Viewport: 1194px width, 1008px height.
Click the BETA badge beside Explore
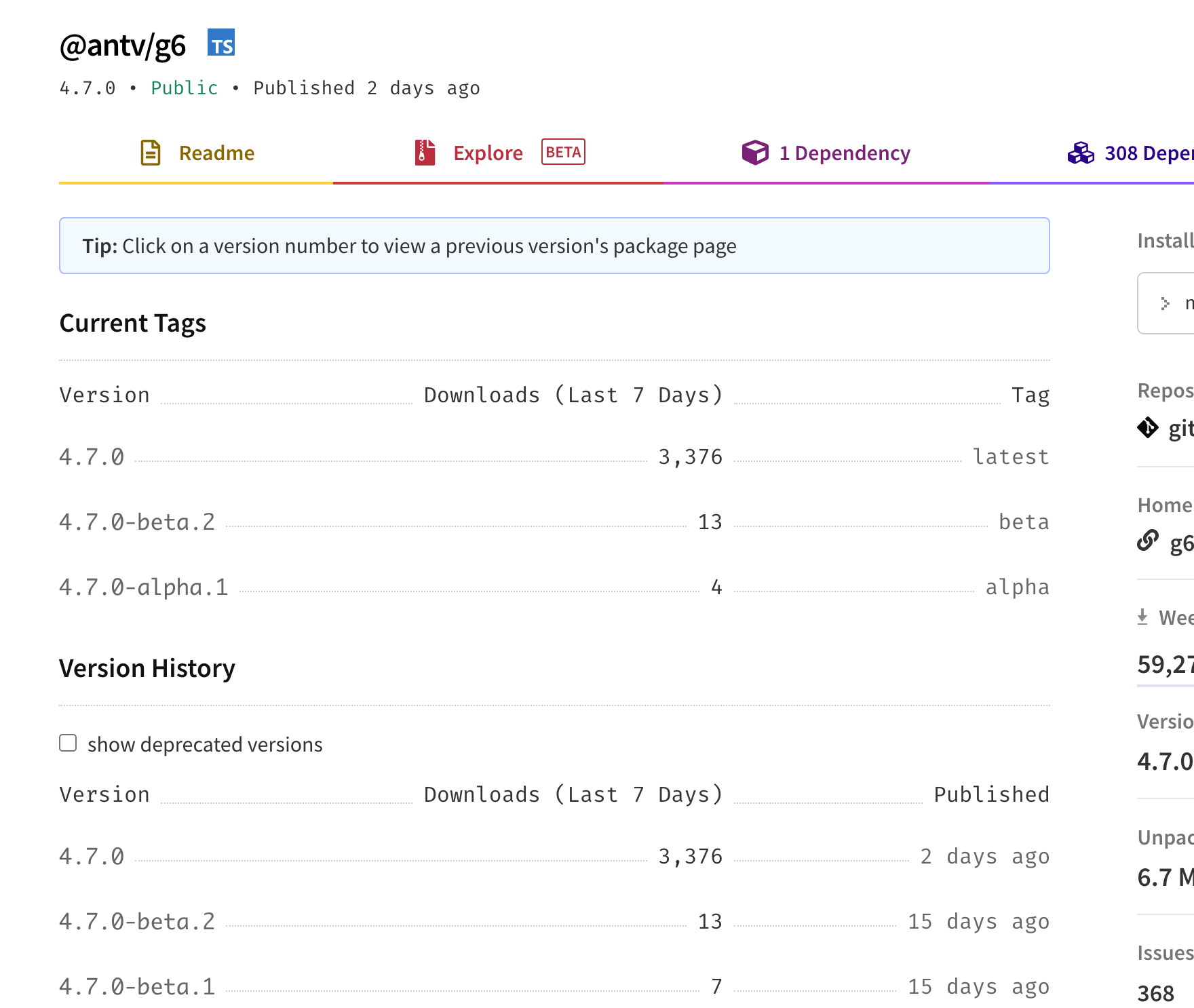[563, 152]
